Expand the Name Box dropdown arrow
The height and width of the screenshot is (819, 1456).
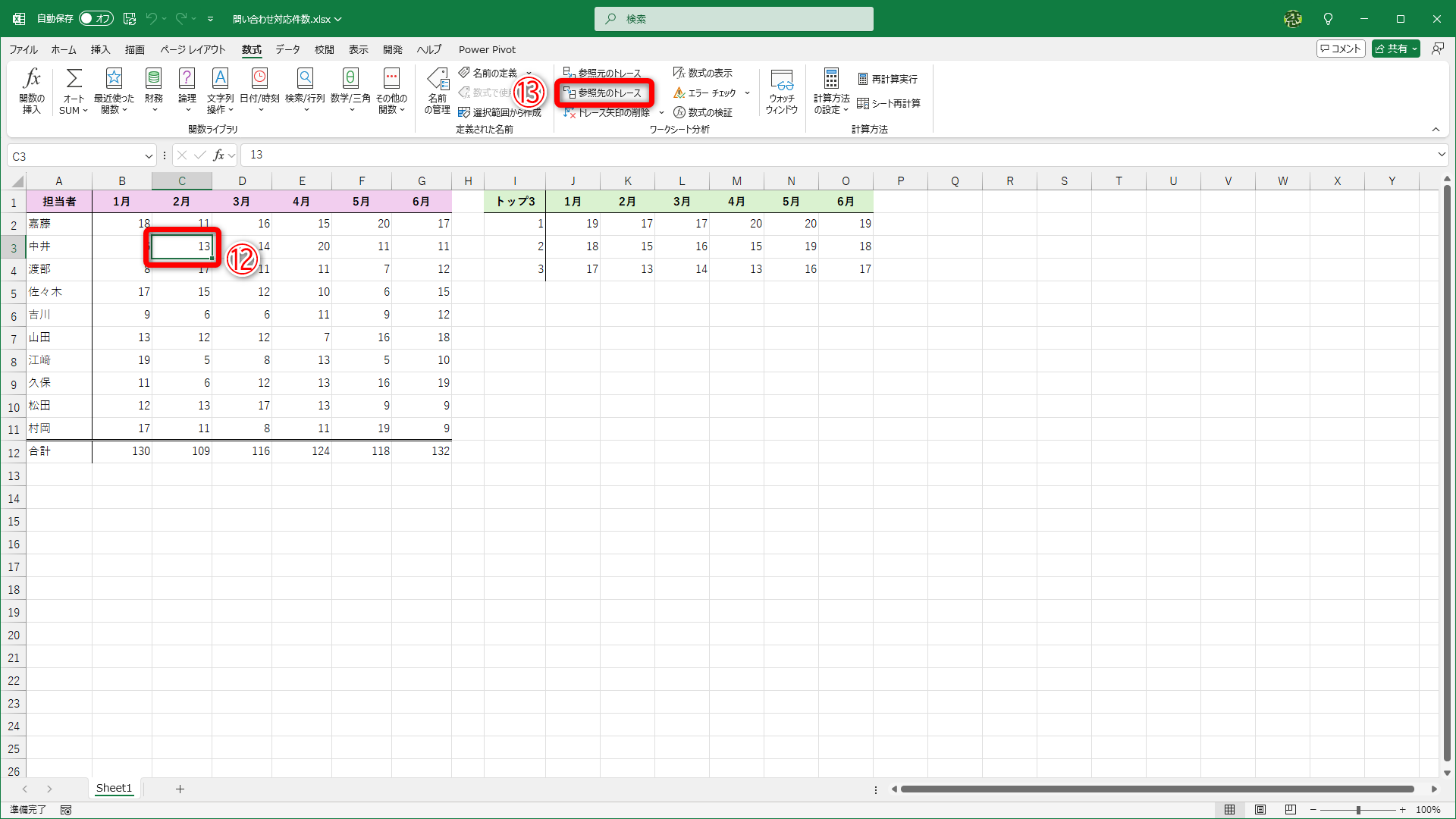click(x=149, y=156)
